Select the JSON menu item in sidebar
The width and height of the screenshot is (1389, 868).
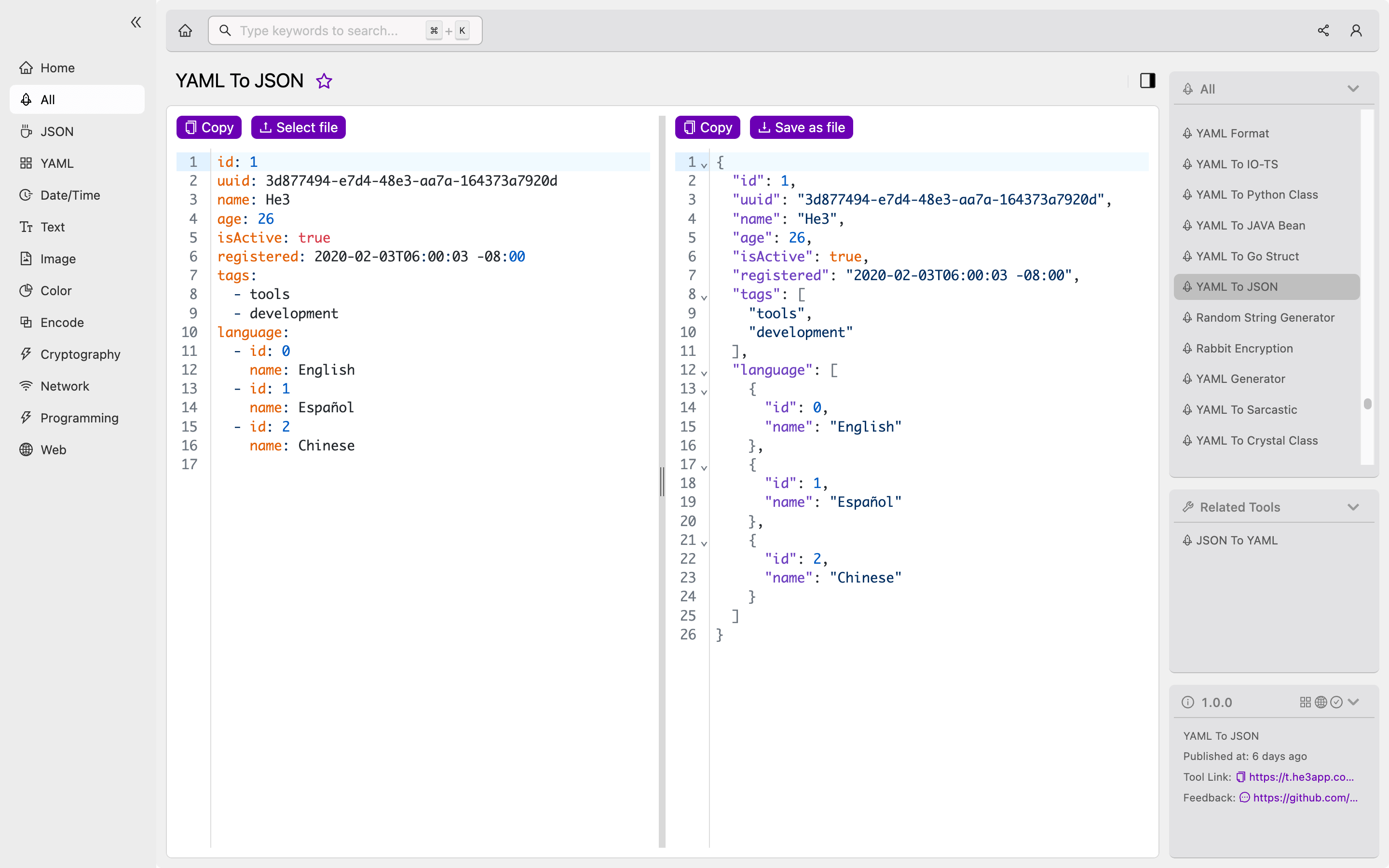[57, 131]
